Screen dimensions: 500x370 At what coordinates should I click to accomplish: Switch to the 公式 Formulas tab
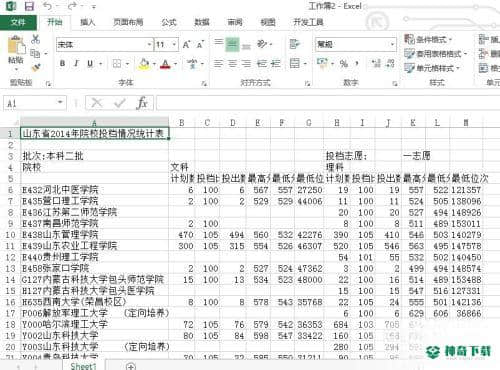click(x=169, y=22)
